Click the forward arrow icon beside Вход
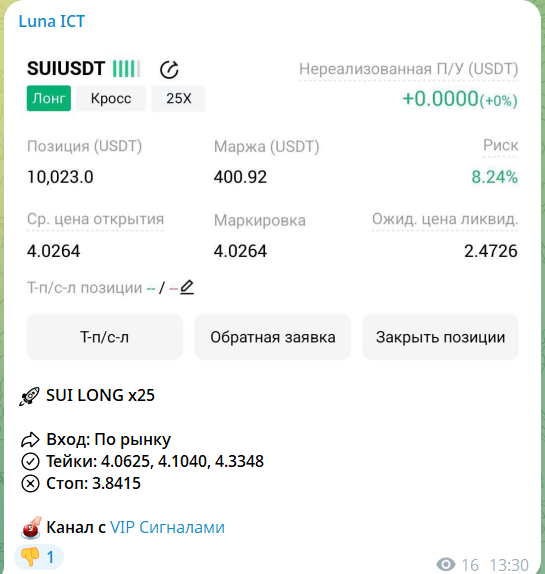545x574 pixels. (30, 440)
